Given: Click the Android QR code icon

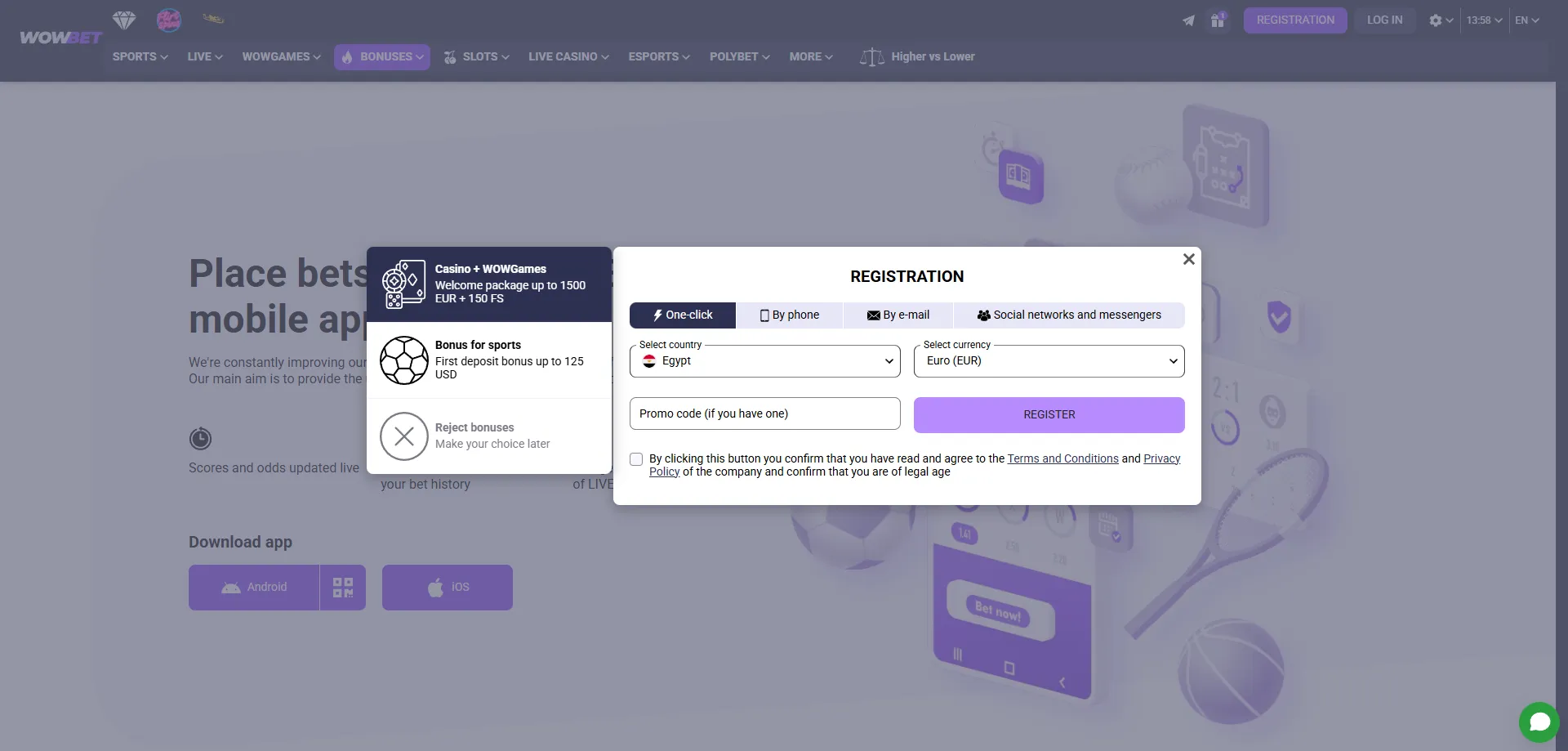Looking at the screenshot, I should (343, 588).
